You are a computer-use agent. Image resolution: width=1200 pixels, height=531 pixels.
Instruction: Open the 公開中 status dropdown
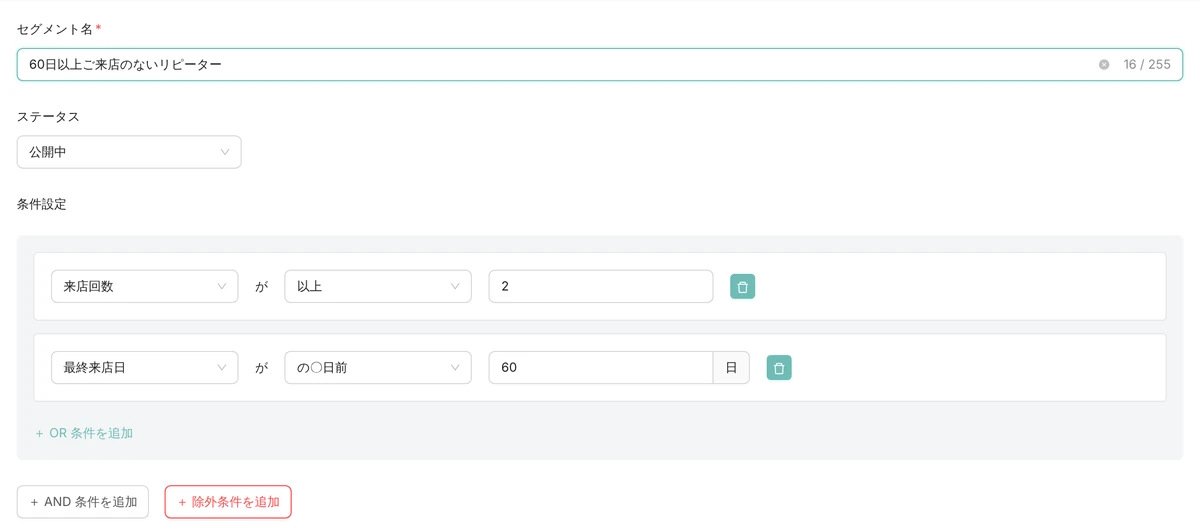pos(129,152)
